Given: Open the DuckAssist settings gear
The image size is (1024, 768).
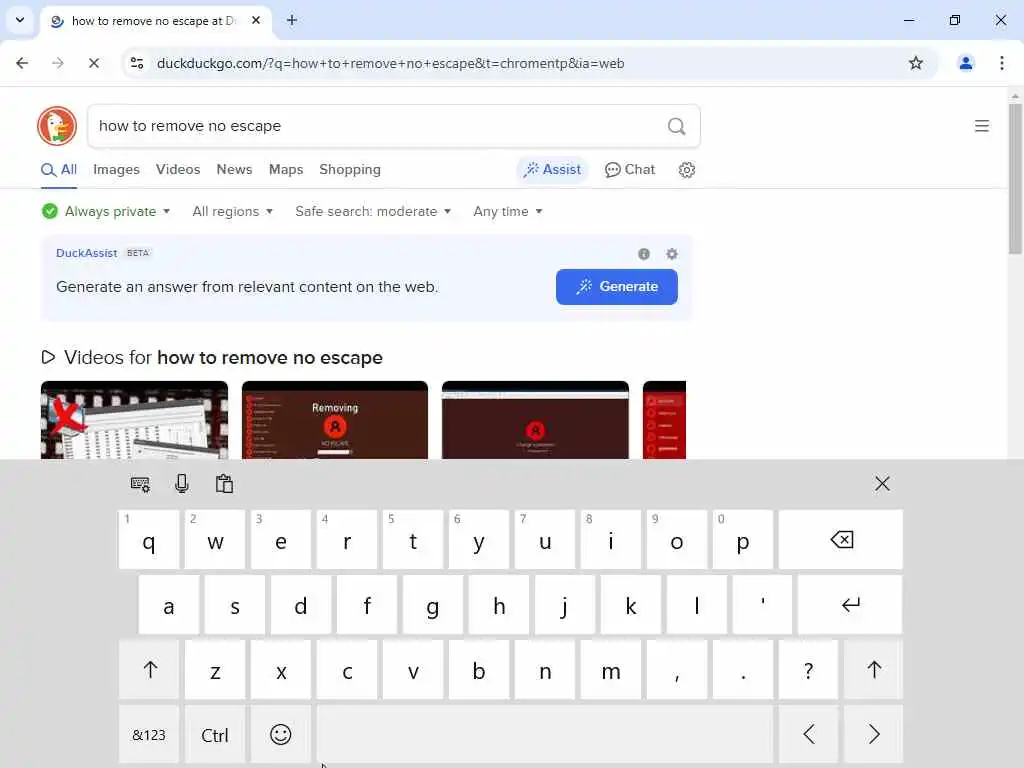Looking at the screenshot, I should point(671,254).
